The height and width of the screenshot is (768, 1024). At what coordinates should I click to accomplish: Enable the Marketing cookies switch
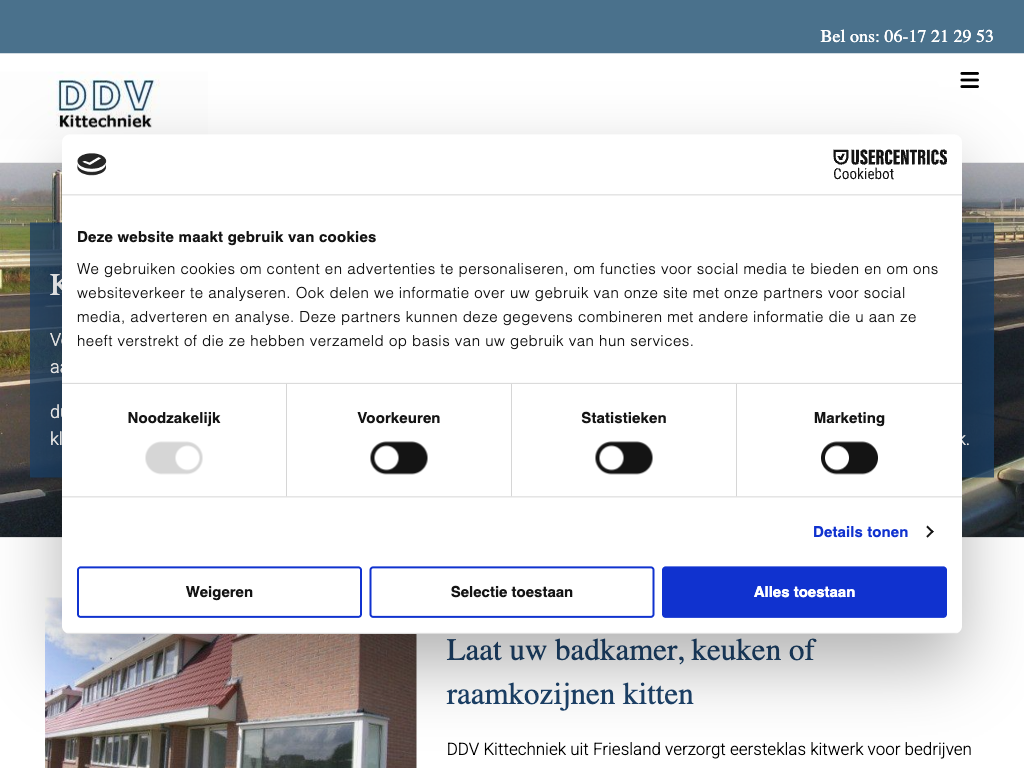tap(849, 459)
